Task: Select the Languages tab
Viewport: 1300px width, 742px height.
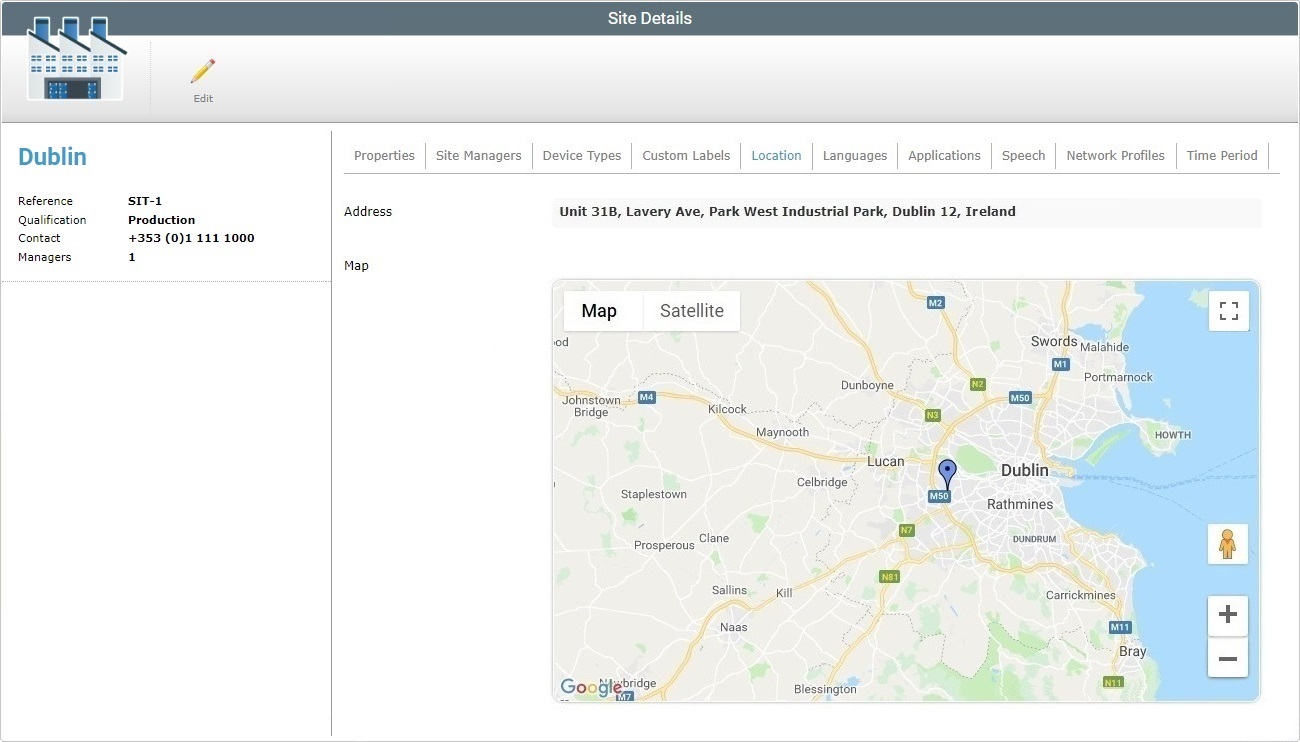Action: (x=854, y=155)
